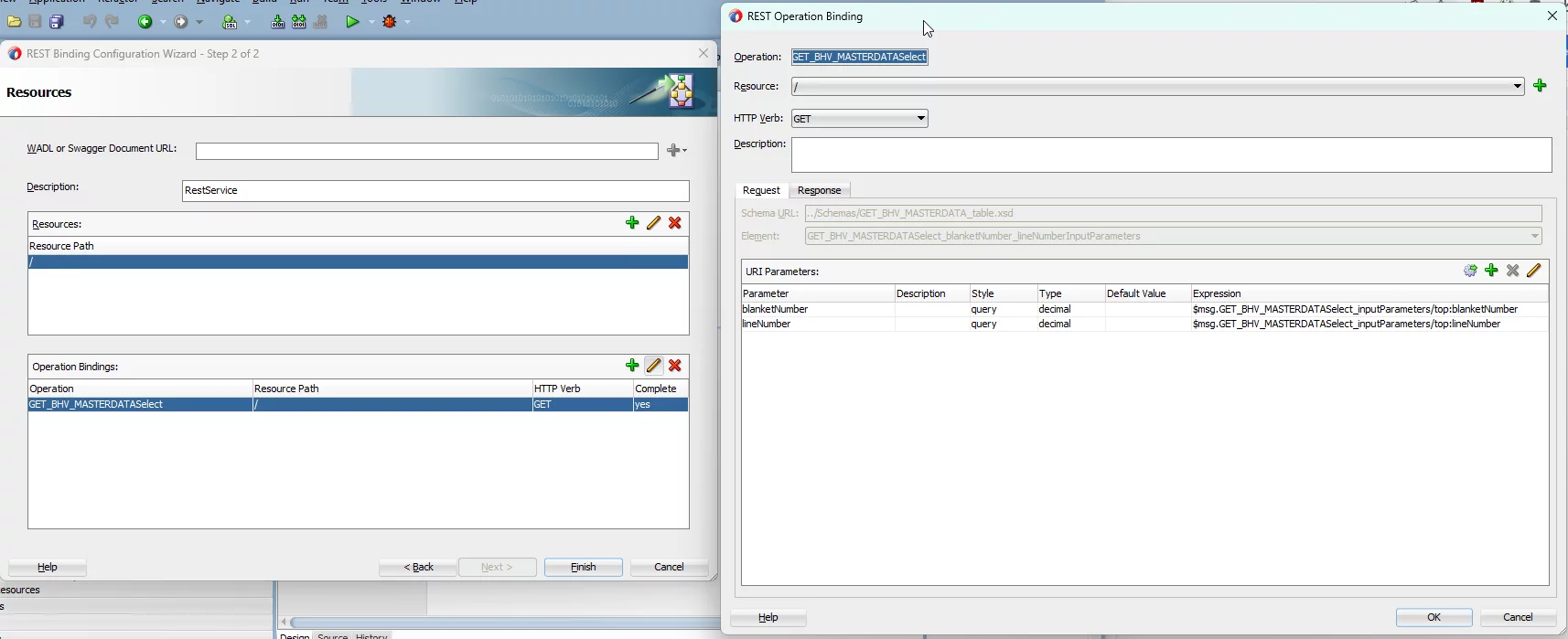Screen dimensions: 1568x639
Task: Open the Resource combo box dropdown arrow
Action: (x=1517, y=86)
